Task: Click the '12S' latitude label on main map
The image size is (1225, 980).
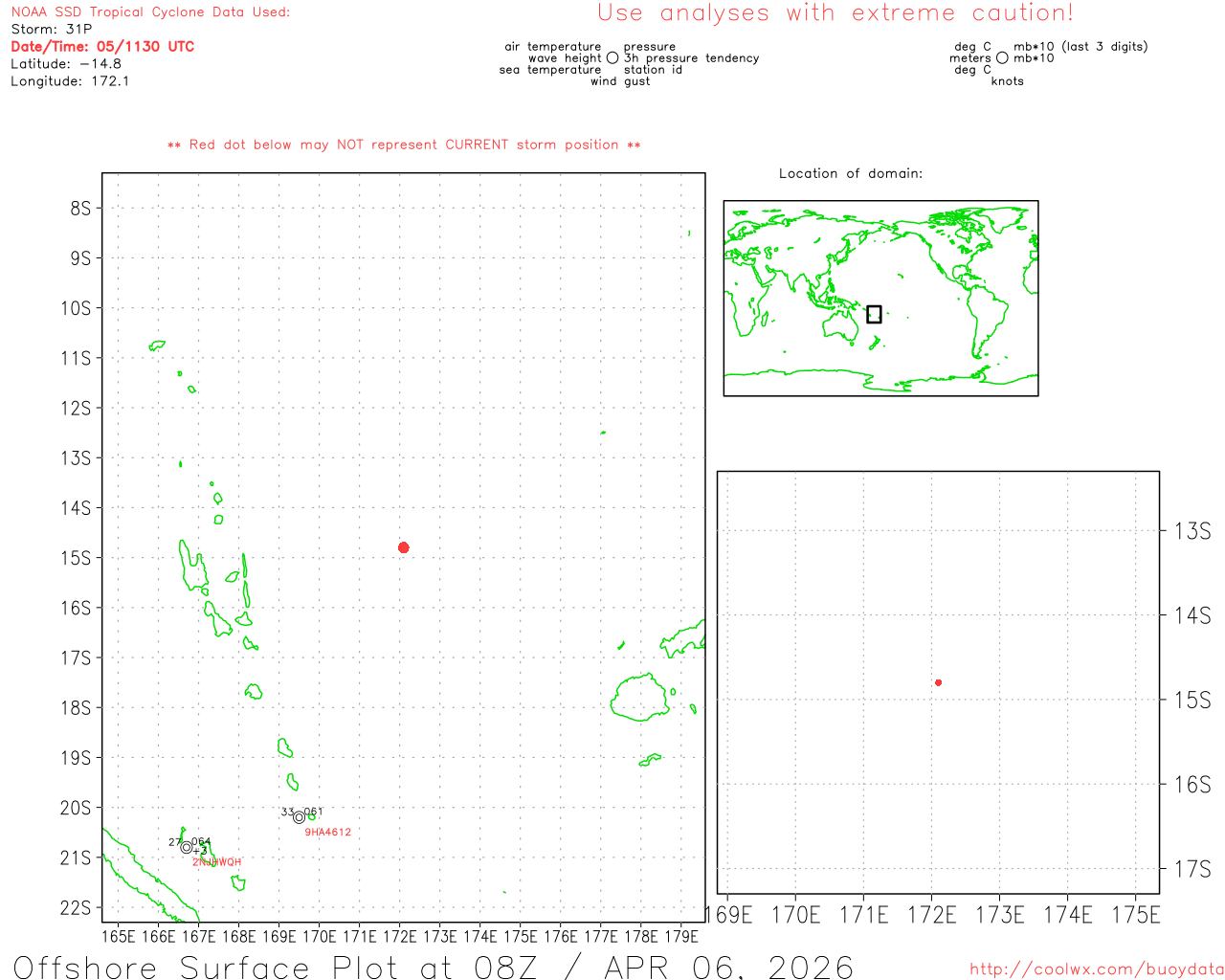Action: (76, 408)
